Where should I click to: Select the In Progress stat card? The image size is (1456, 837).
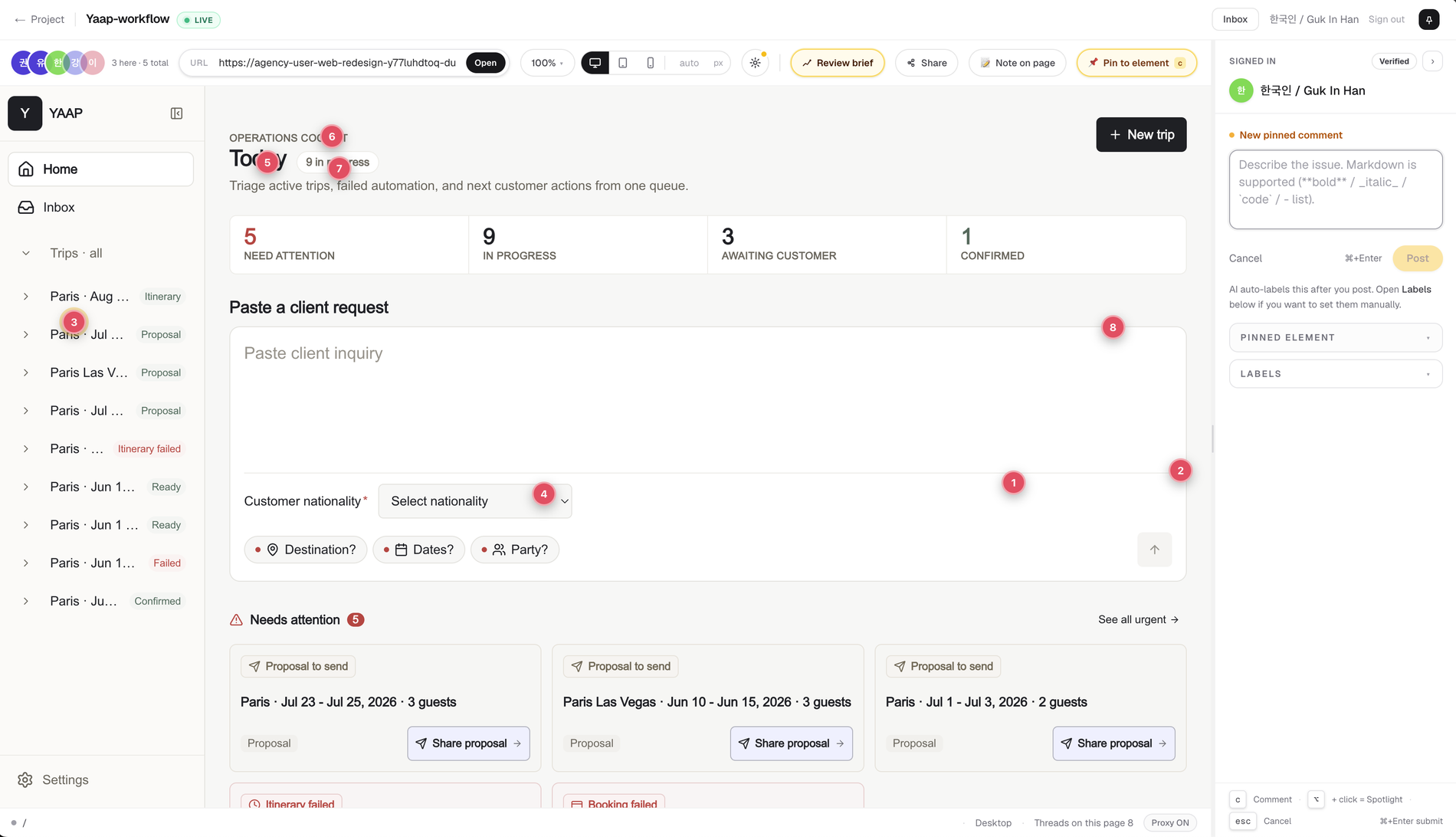tap(588, 245)
